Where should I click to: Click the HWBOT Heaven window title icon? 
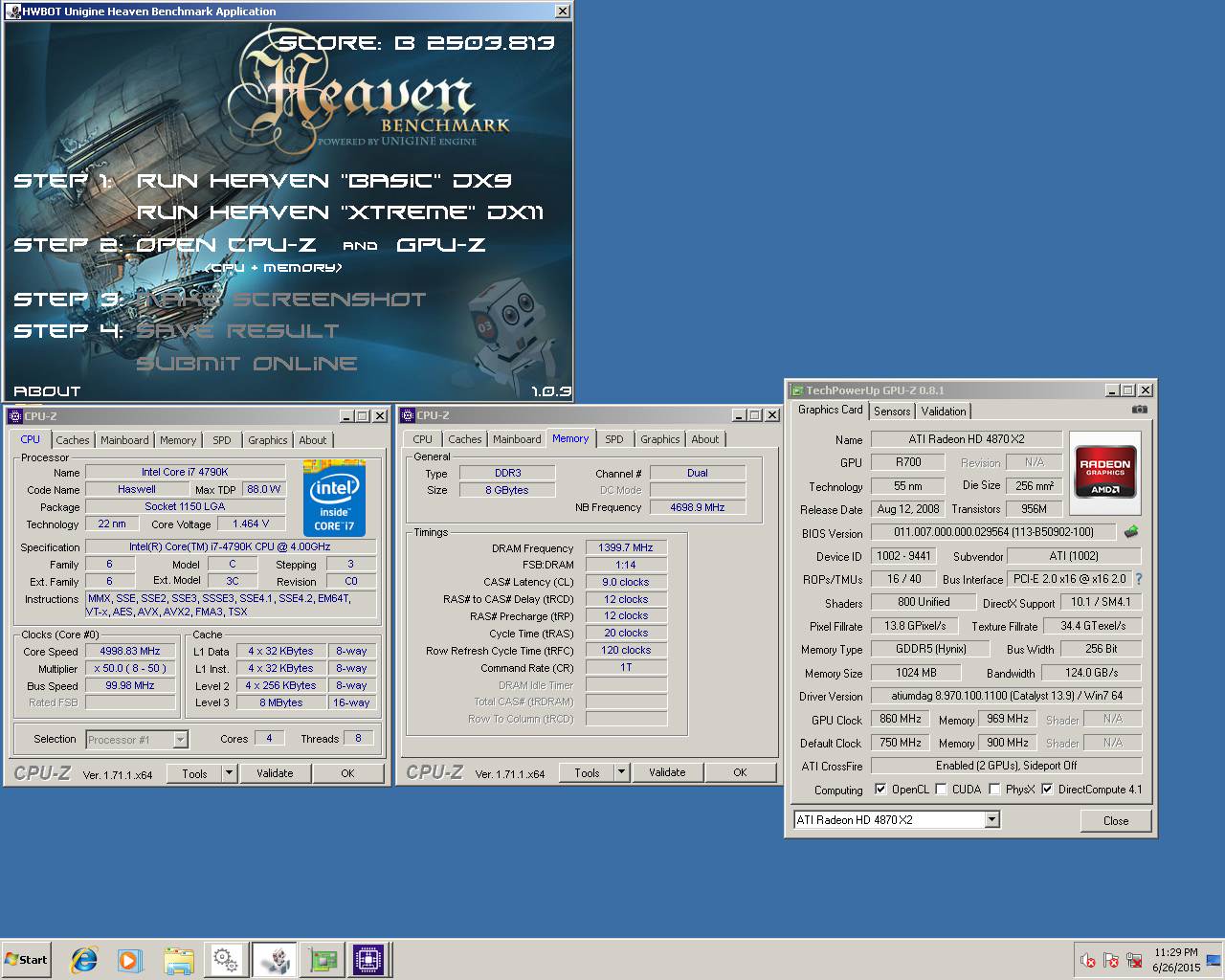tap(12, 11)
